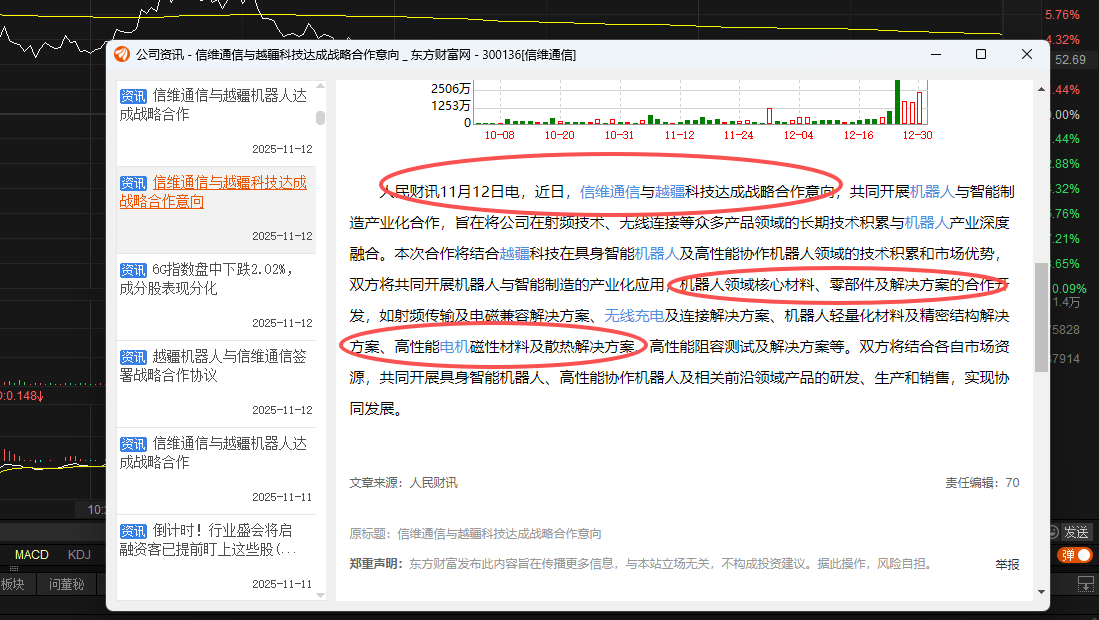
Task: Open the 信维通信与越疆机器人达成战略合作 item dated 2025-11-11
Action: (216, 470)
